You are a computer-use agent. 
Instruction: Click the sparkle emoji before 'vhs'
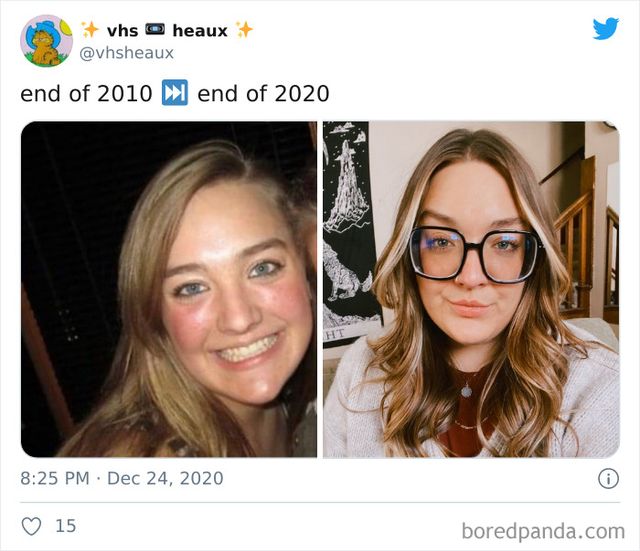pos(90,31)
